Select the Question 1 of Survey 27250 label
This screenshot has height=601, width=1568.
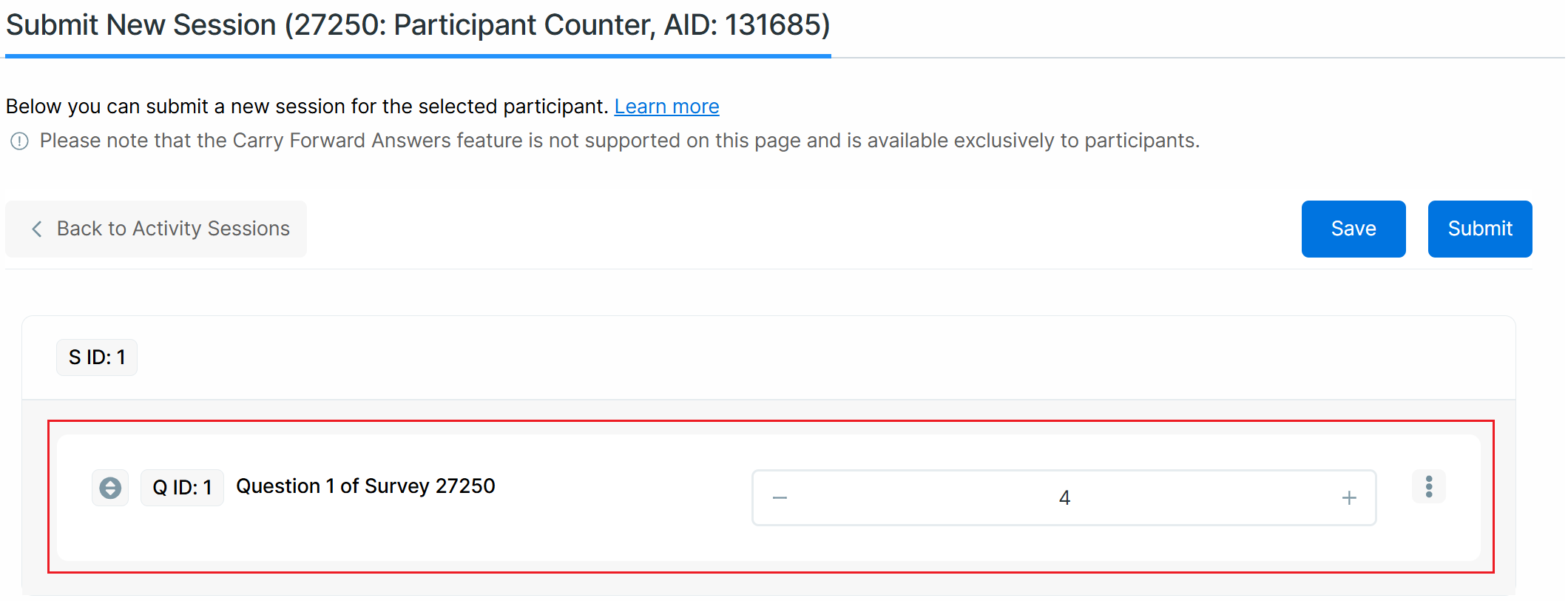pyautogui.click(x=365, y=486)
